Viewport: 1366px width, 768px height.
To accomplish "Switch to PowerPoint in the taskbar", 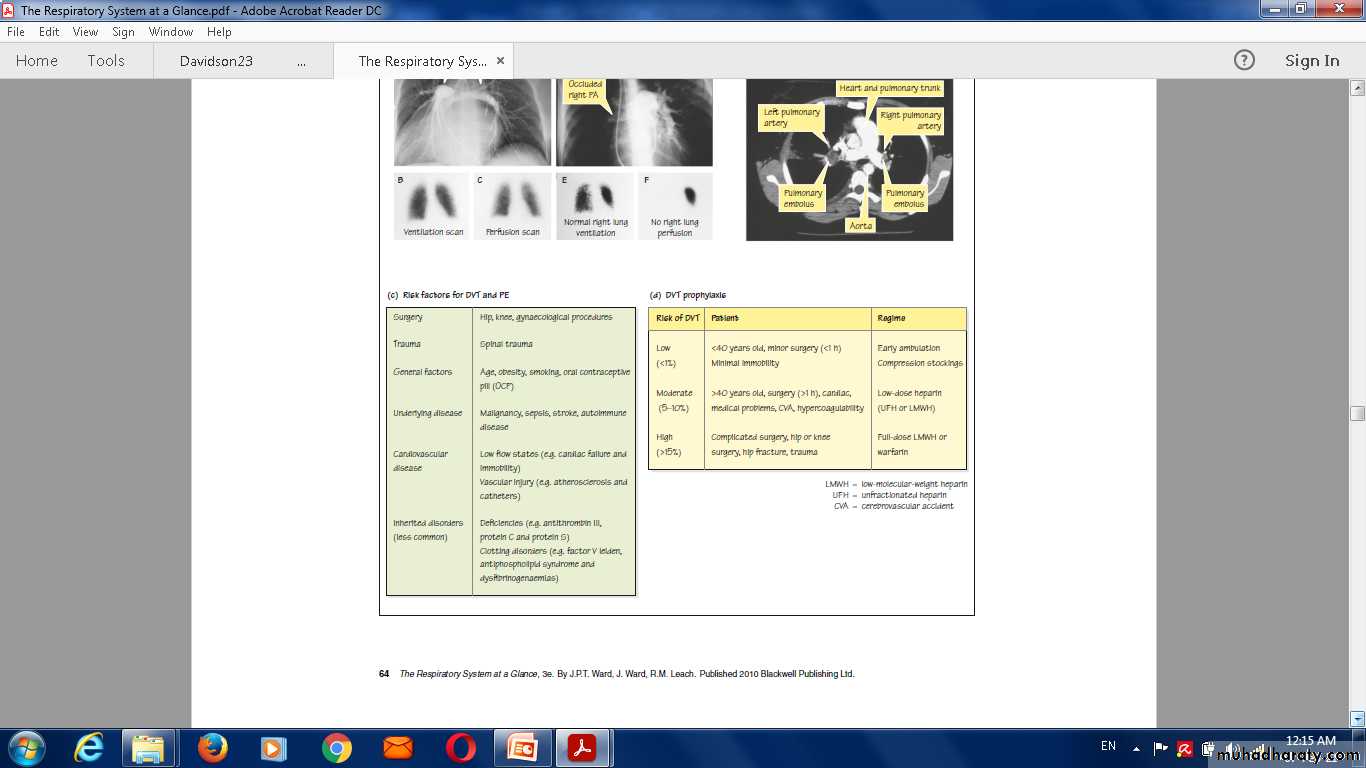I will point(522,748).
